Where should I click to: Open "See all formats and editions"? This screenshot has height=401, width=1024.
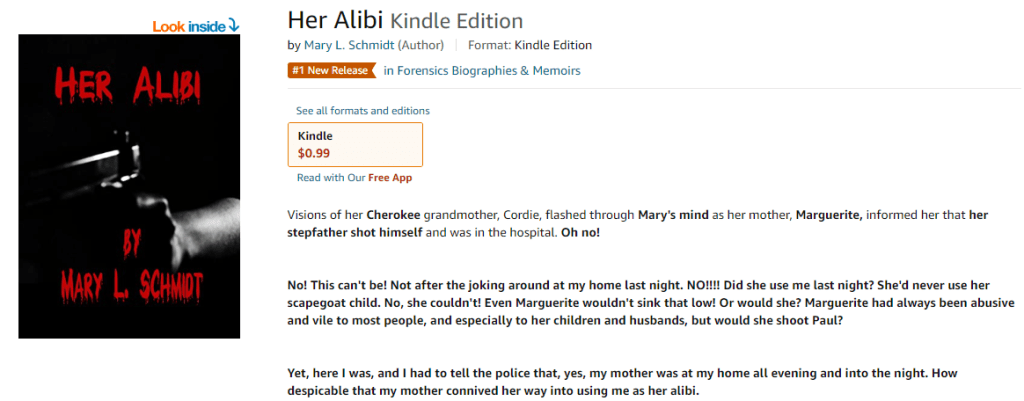363,110
